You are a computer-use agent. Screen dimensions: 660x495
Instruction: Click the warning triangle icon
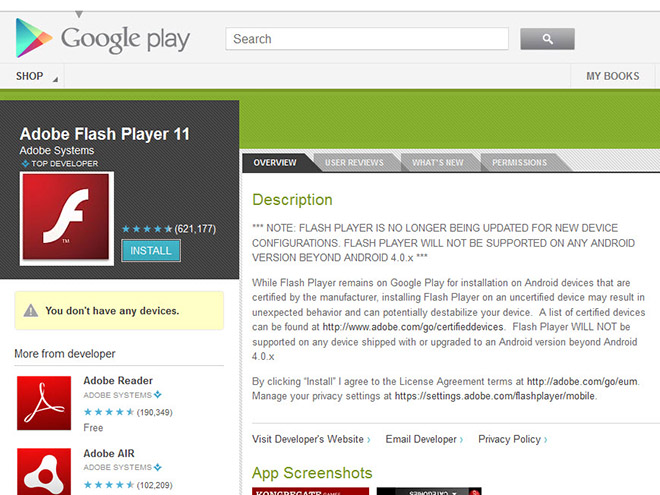pyautogui.click(x=31, y=311)
